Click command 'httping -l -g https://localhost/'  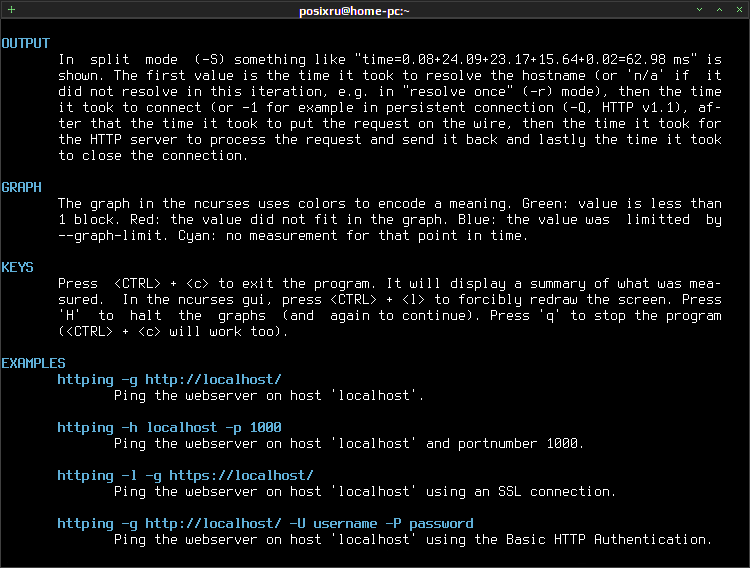[x=186, y=475]
